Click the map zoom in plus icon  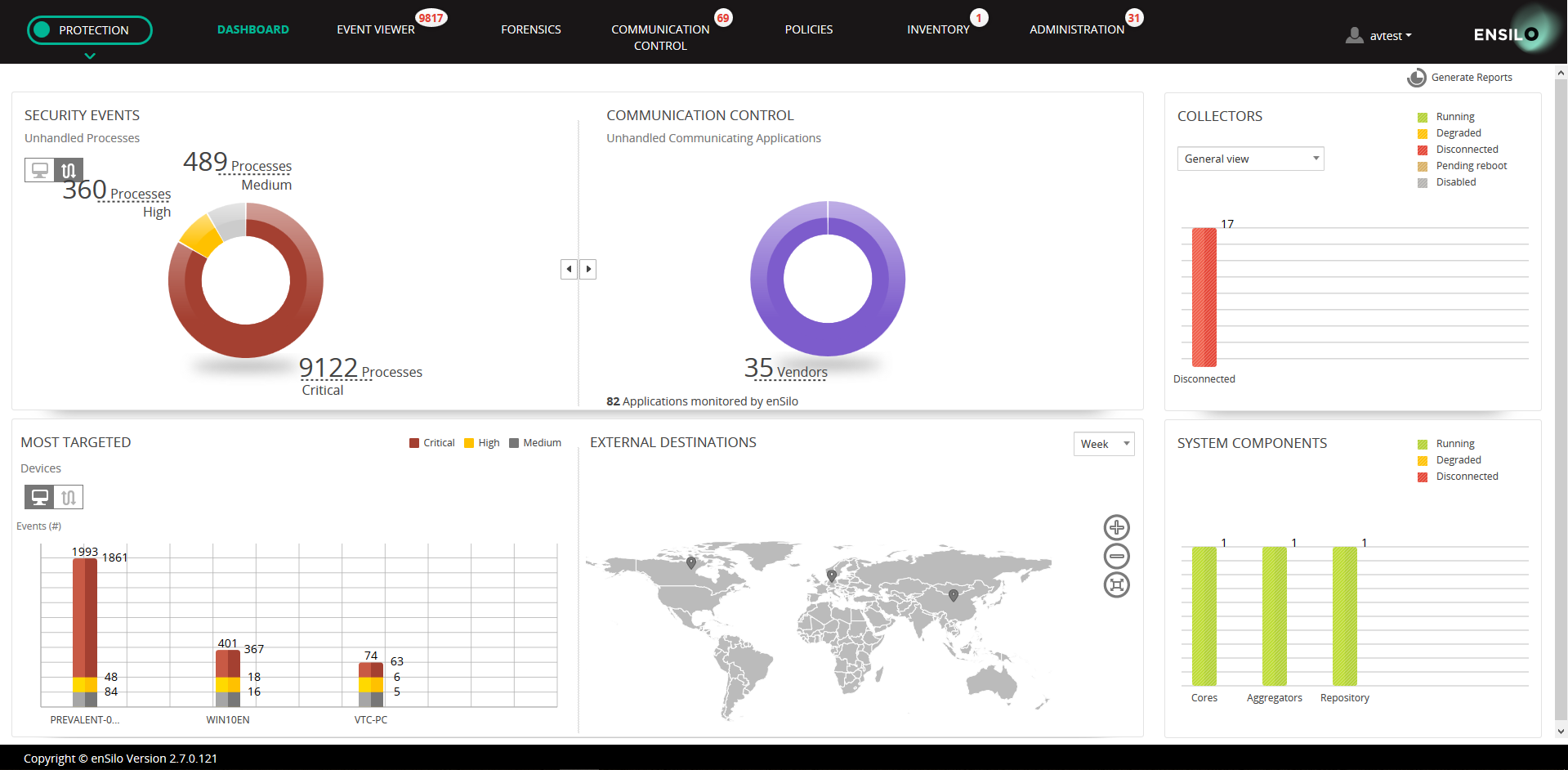1116,527
